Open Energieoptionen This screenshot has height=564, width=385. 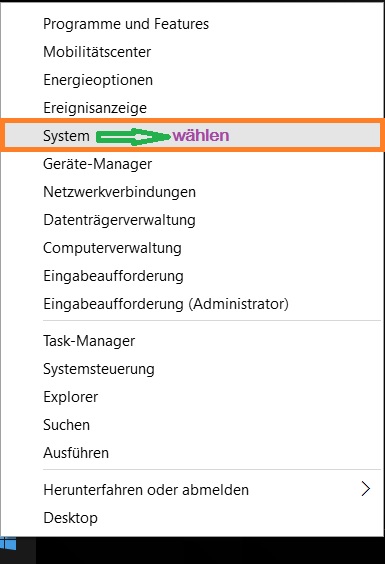click(x=98, y=80)
